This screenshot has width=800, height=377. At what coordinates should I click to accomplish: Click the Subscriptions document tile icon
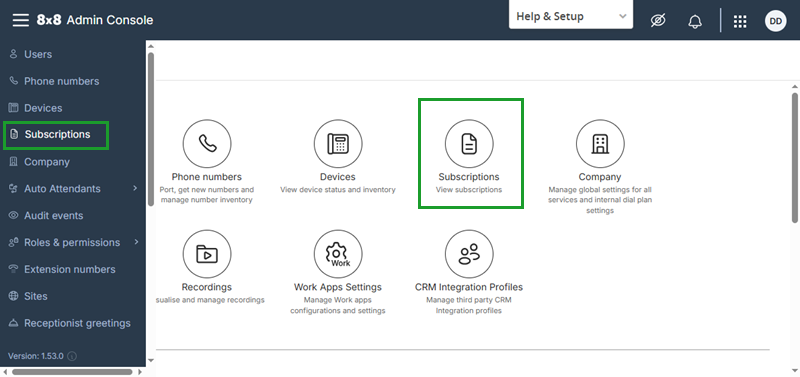click(x=469, y=144)
